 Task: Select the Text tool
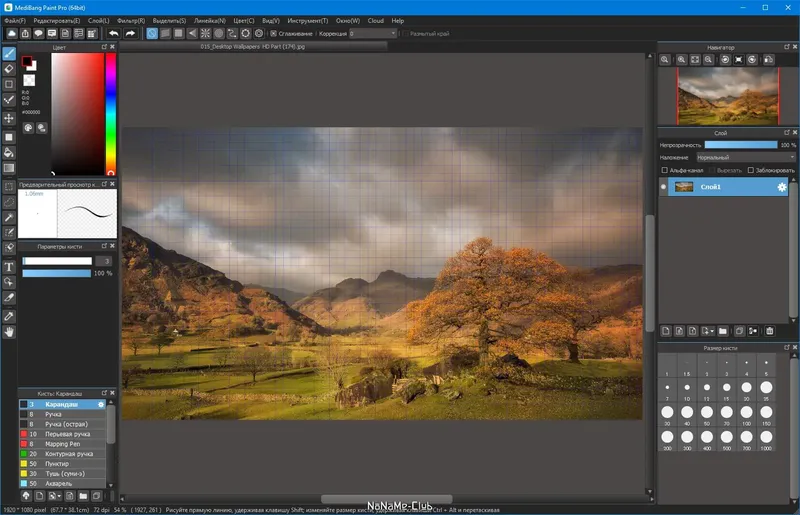click(x=9, y=267)
